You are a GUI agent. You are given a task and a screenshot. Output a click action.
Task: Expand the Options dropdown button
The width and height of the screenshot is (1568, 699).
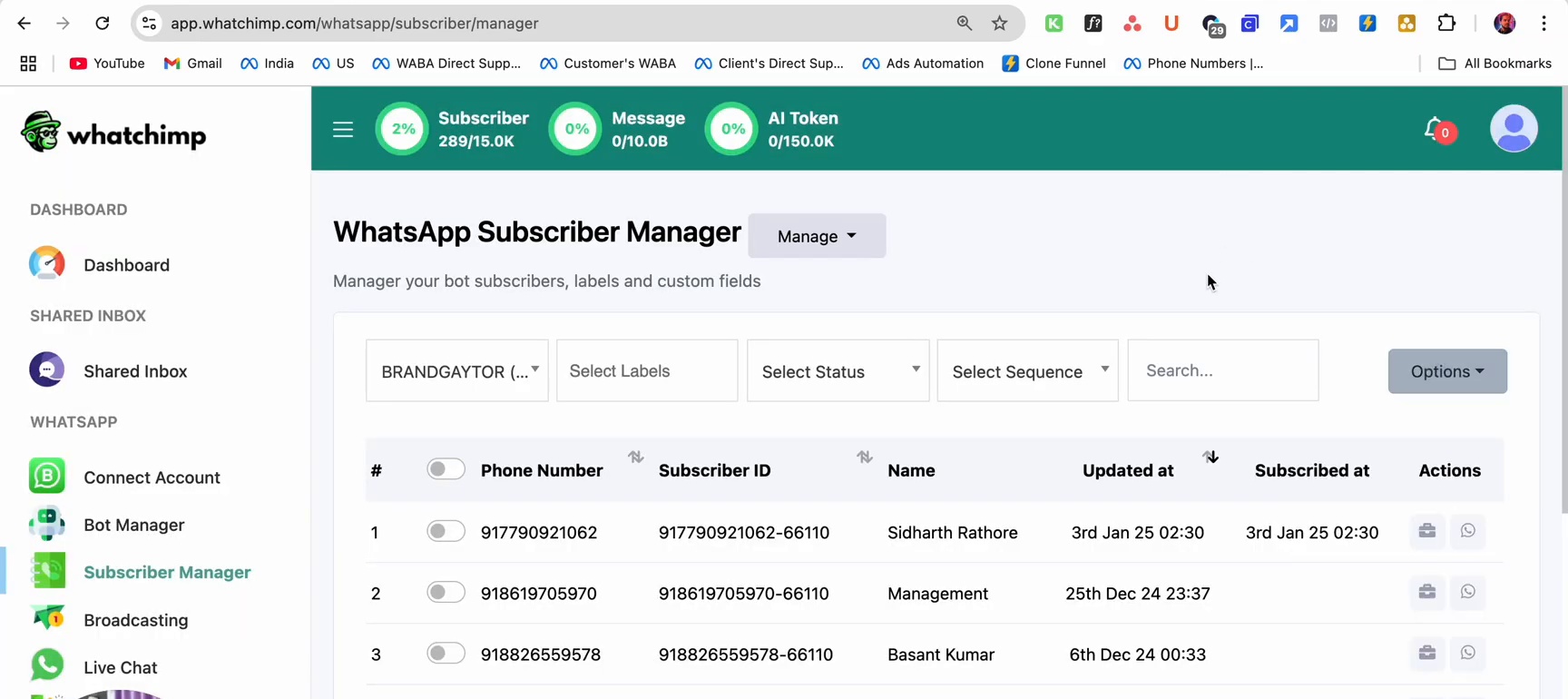click(x=1447, y=371)
